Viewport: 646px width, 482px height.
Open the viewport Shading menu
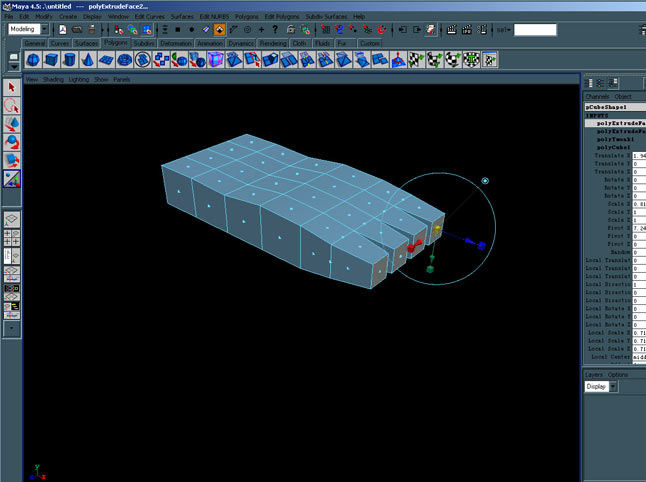click(x=53, y=79)
